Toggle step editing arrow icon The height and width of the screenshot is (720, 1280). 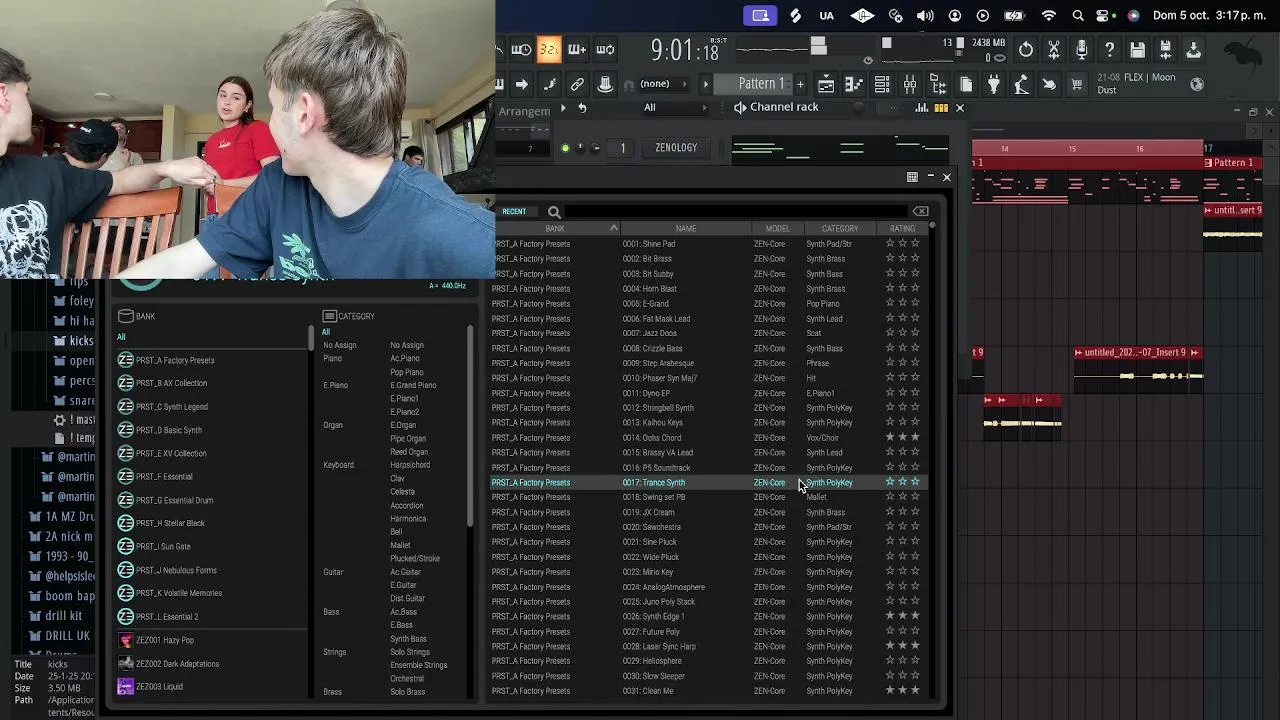coord(521,84)
